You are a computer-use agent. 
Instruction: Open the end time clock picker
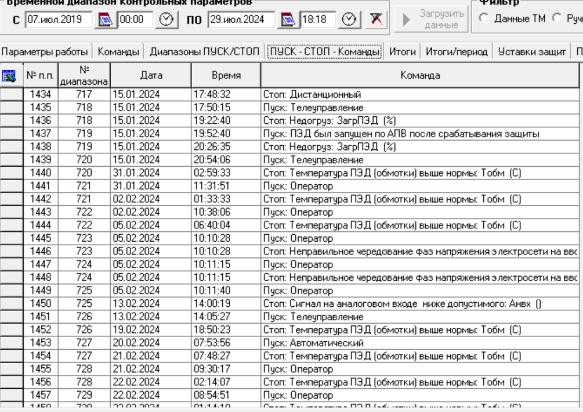pos(349,19)
